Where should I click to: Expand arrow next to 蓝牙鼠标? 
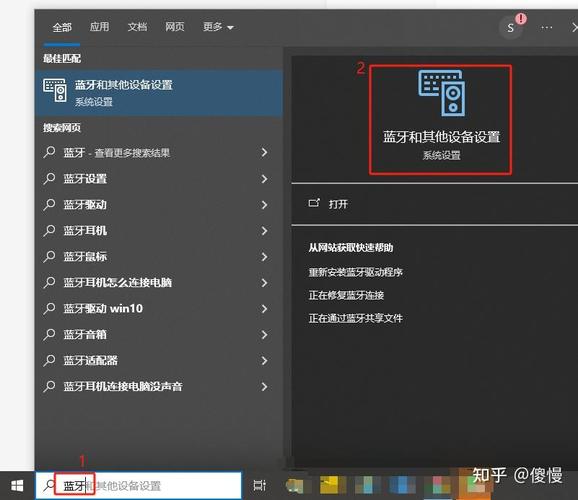click(264, 257)
